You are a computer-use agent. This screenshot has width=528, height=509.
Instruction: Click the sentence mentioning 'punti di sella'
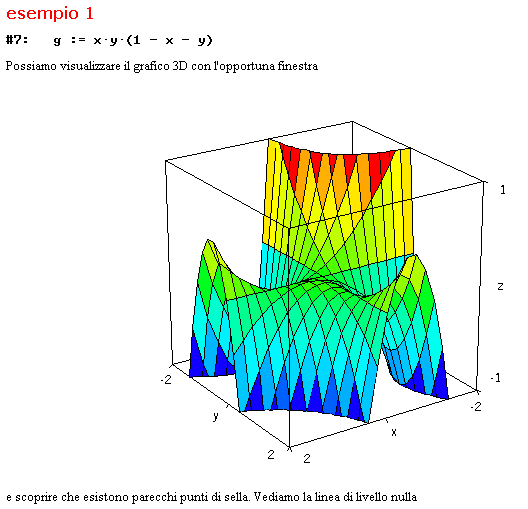[x=211, y=497]
